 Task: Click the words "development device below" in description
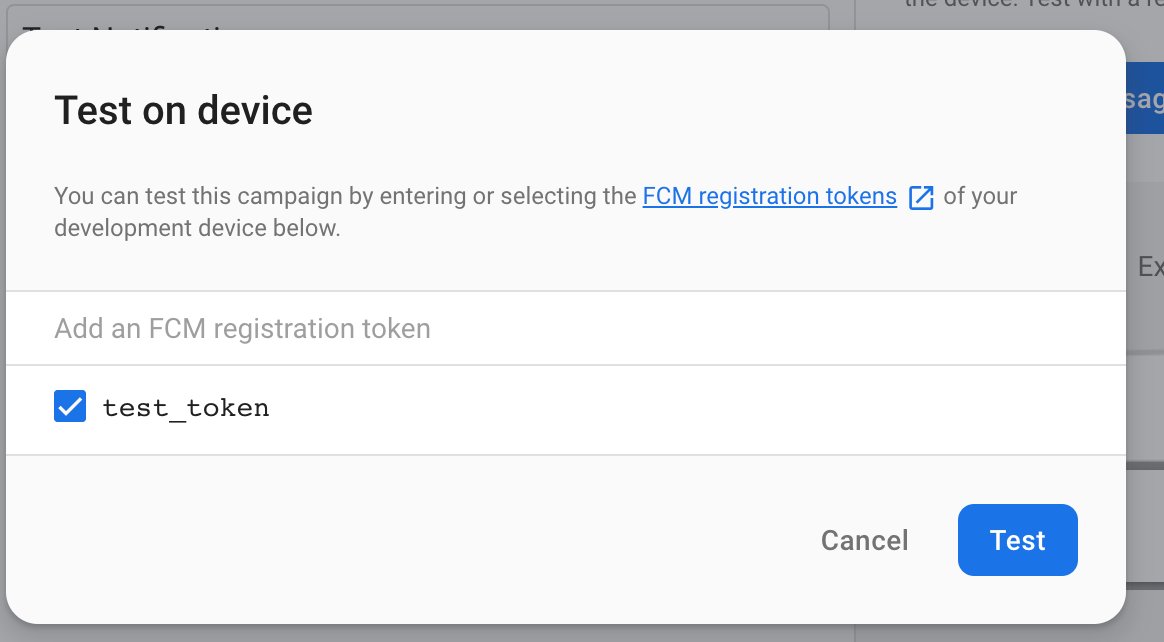(197, 228)
